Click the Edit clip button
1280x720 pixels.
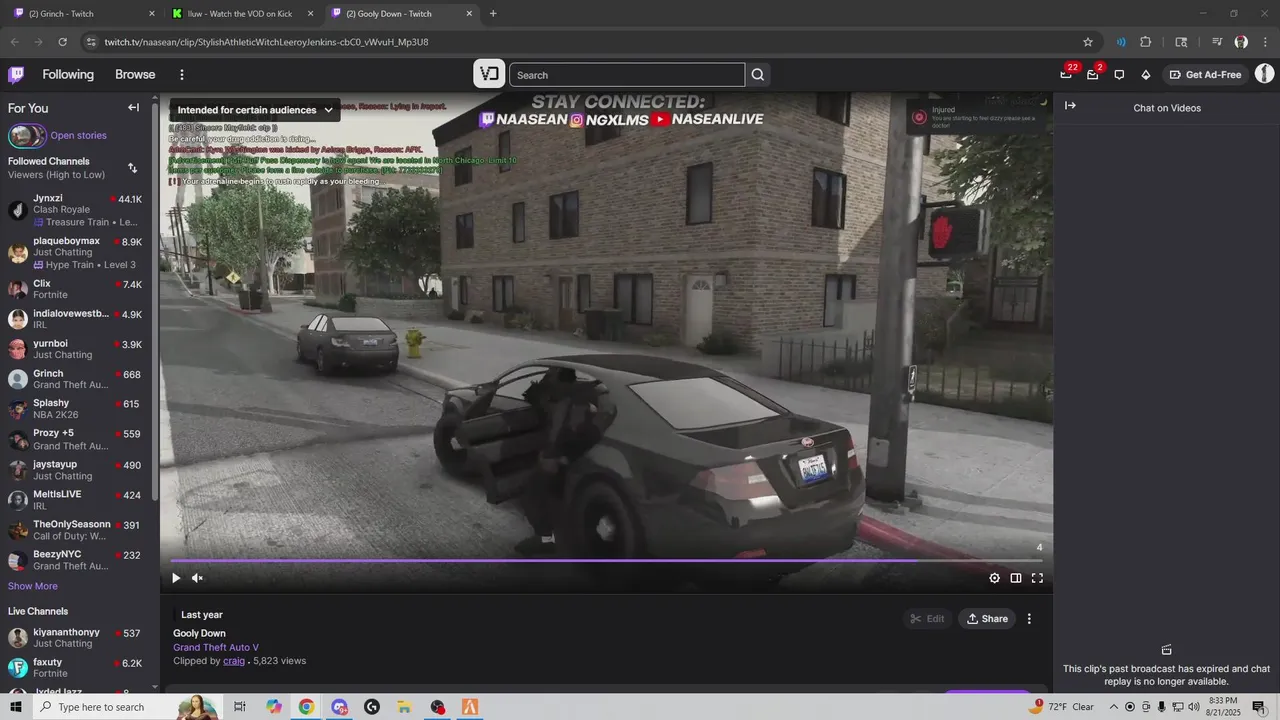927,619
